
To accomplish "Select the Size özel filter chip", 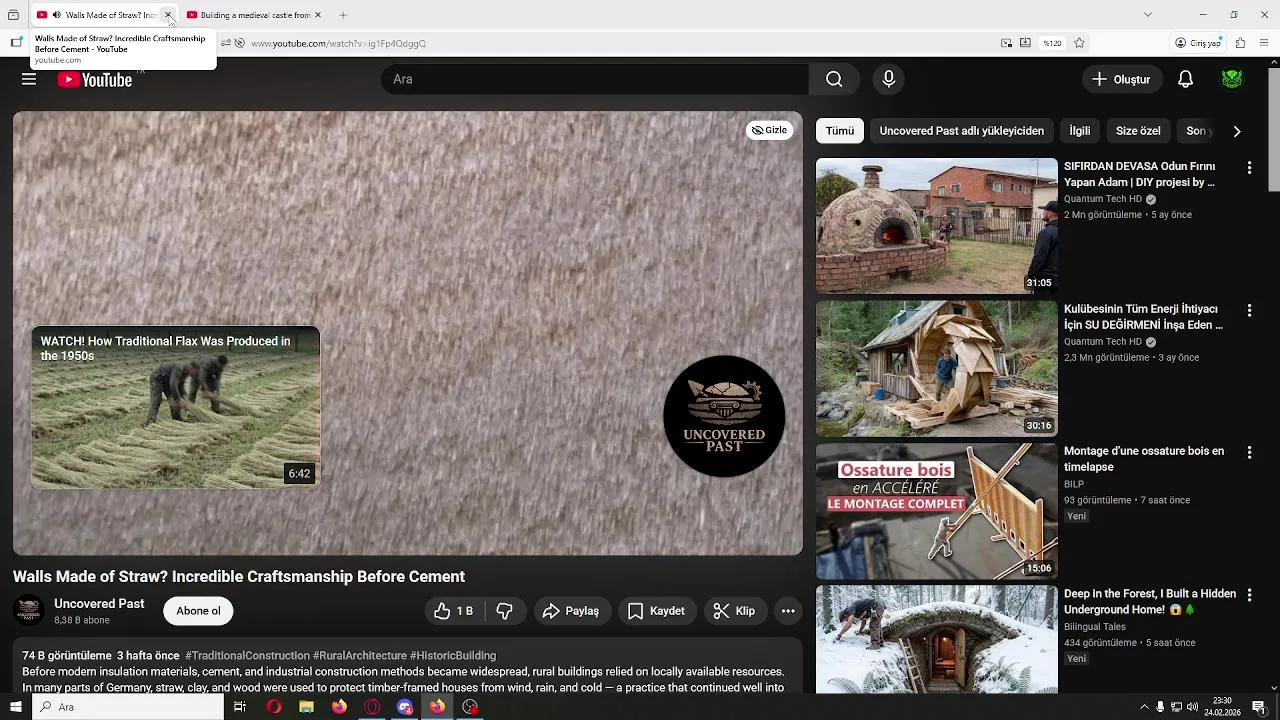I will coord(1138,131).
